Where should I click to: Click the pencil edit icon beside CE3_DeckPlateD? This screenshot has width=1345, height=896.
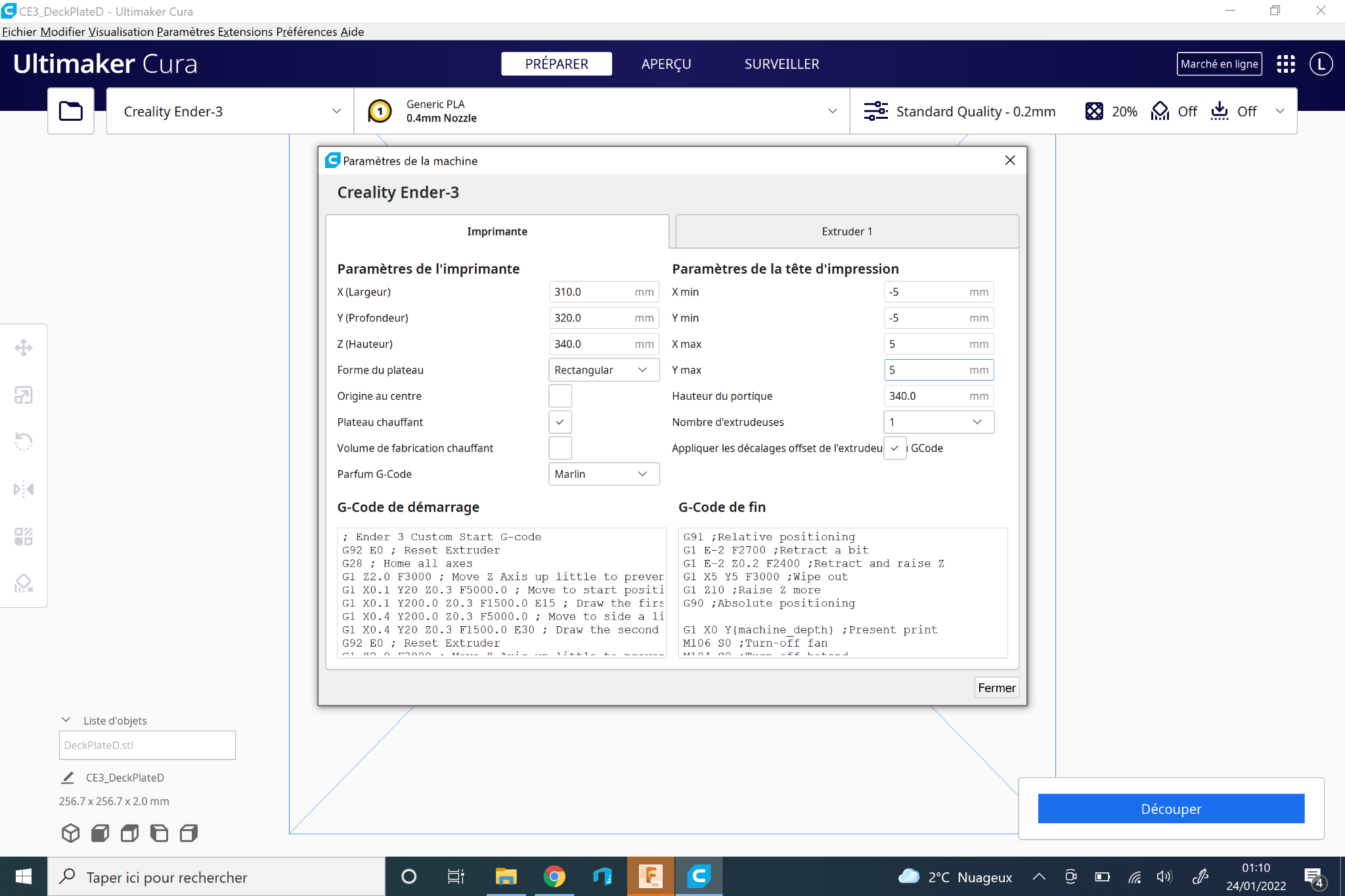click(x=68, y=778)
